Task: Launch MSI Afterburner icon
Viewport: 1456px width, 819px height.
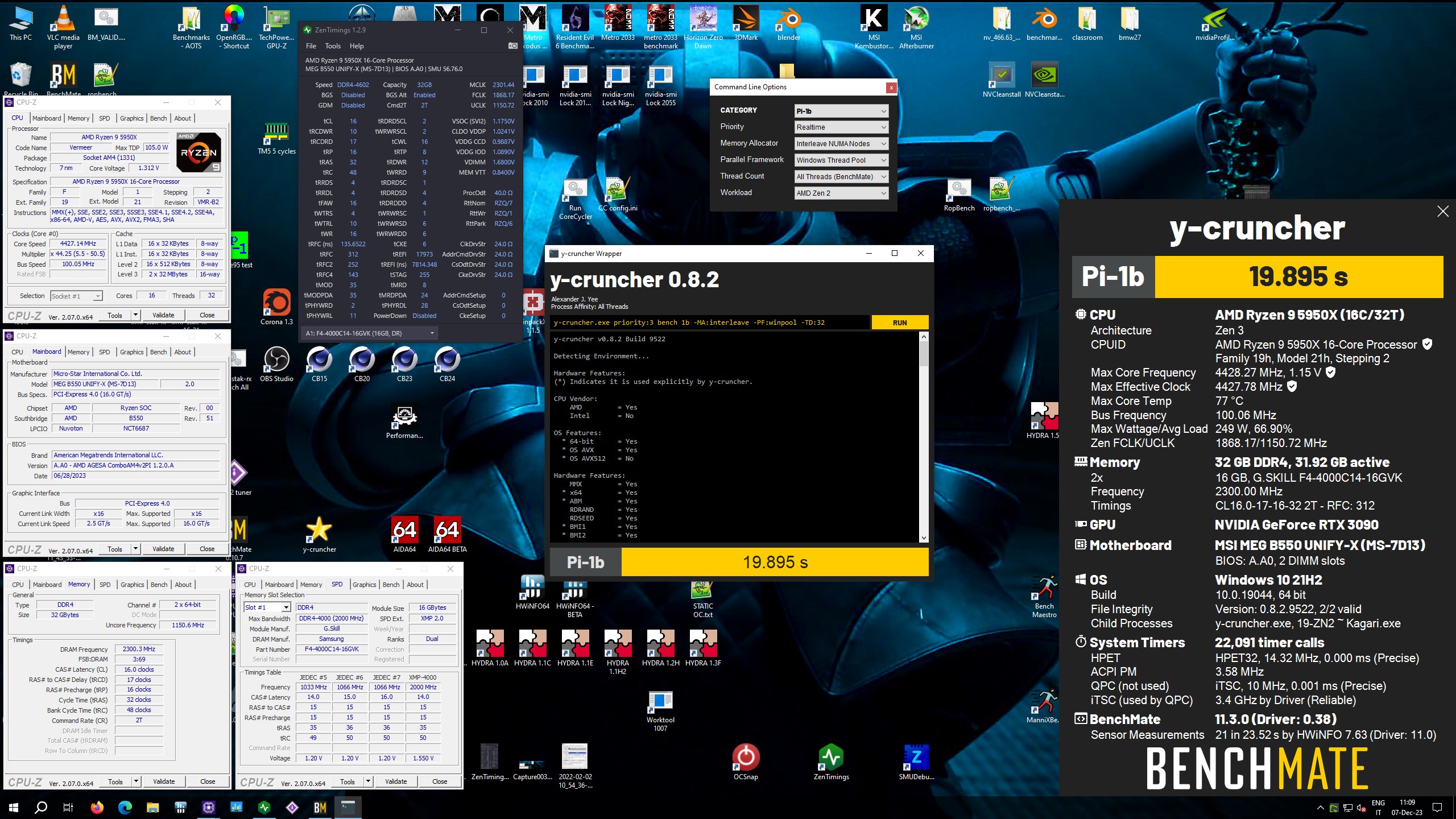Action: 916,27
